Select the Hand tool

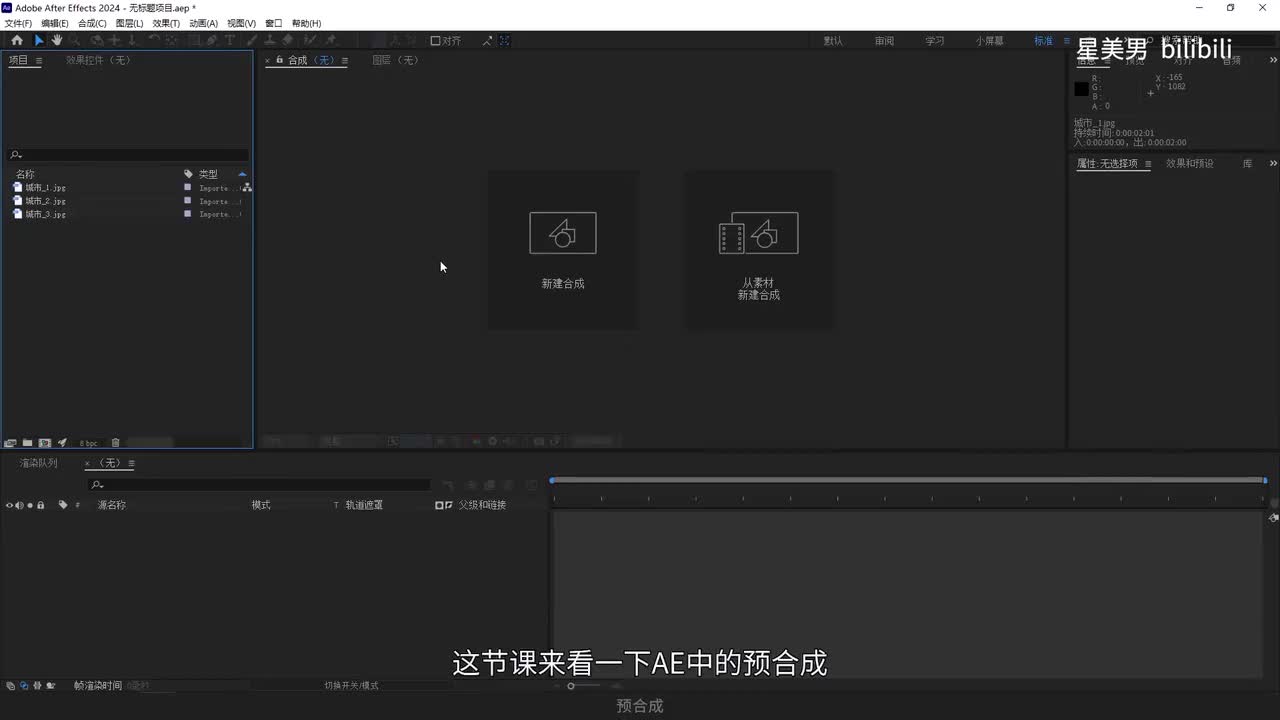[x=57, y=40]
